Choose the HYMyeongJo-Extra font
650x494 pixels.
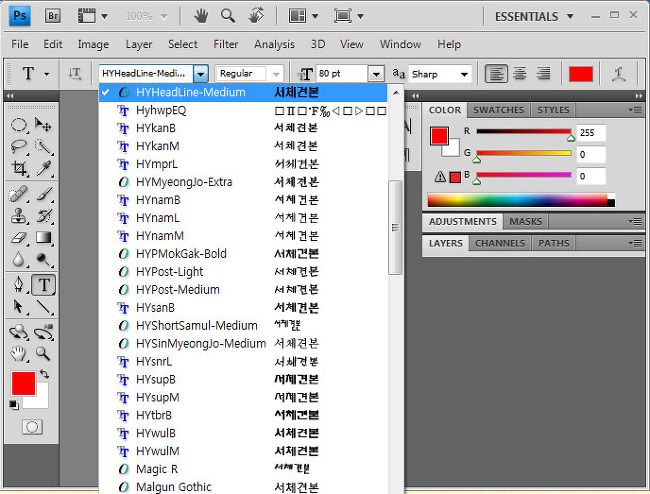pos(243,182)
